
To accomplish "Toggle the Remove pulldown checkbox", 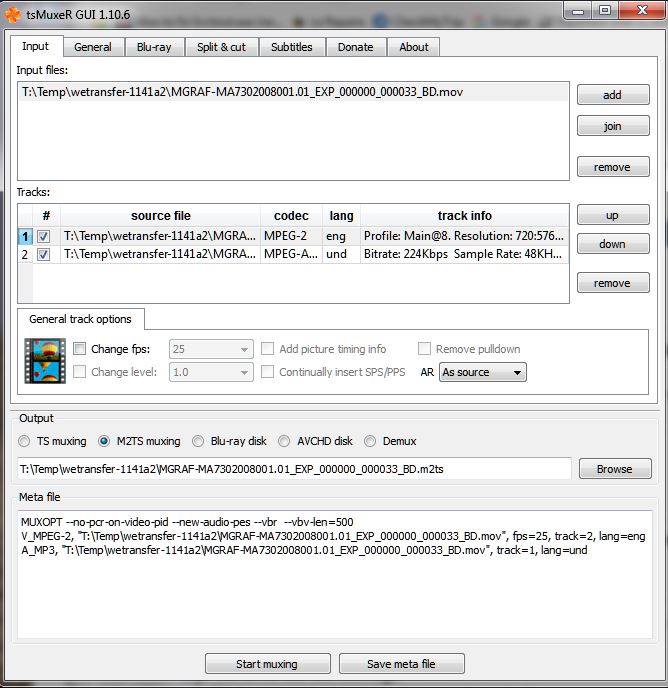I will tap(424, 349).
